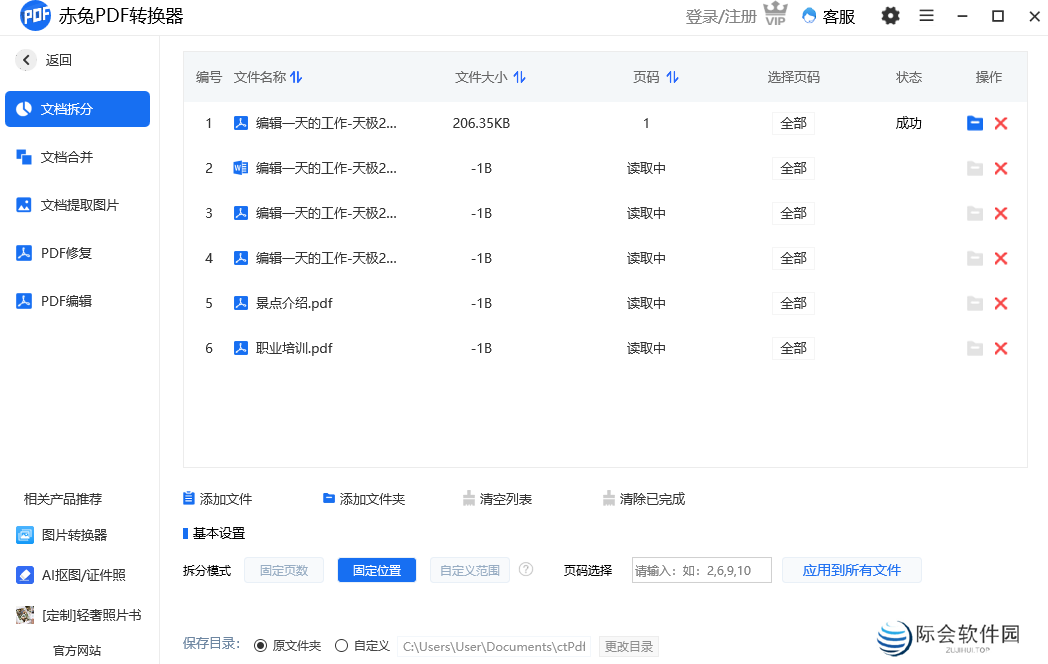The width and height of the screenshot is (1048, 664).
Task: Open the hamburger menu in the title bar
Action: pyautogui.click(x=926, y=16)
